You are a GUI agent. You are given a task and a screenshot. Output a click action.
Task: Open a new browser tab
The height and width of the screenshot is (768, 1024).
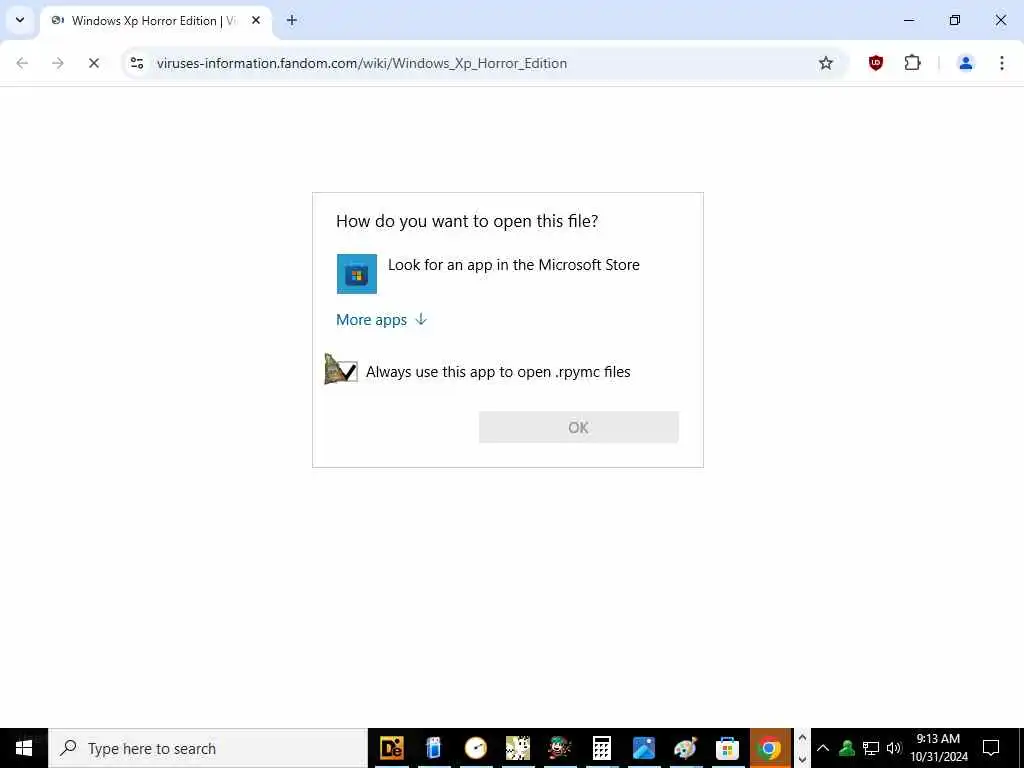pos(292,20)
